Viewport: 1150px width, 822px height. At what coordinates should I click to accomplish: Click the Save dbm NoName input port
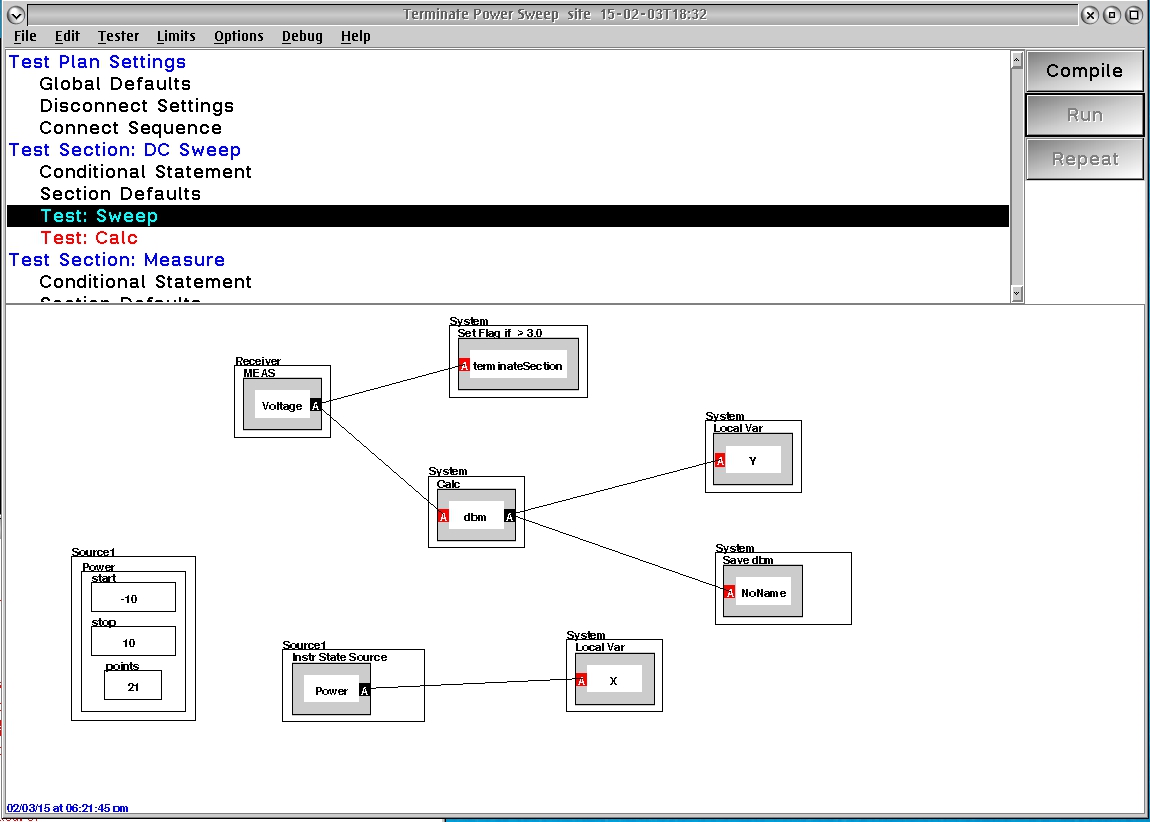pyautogui.click(x=730, y=592)
